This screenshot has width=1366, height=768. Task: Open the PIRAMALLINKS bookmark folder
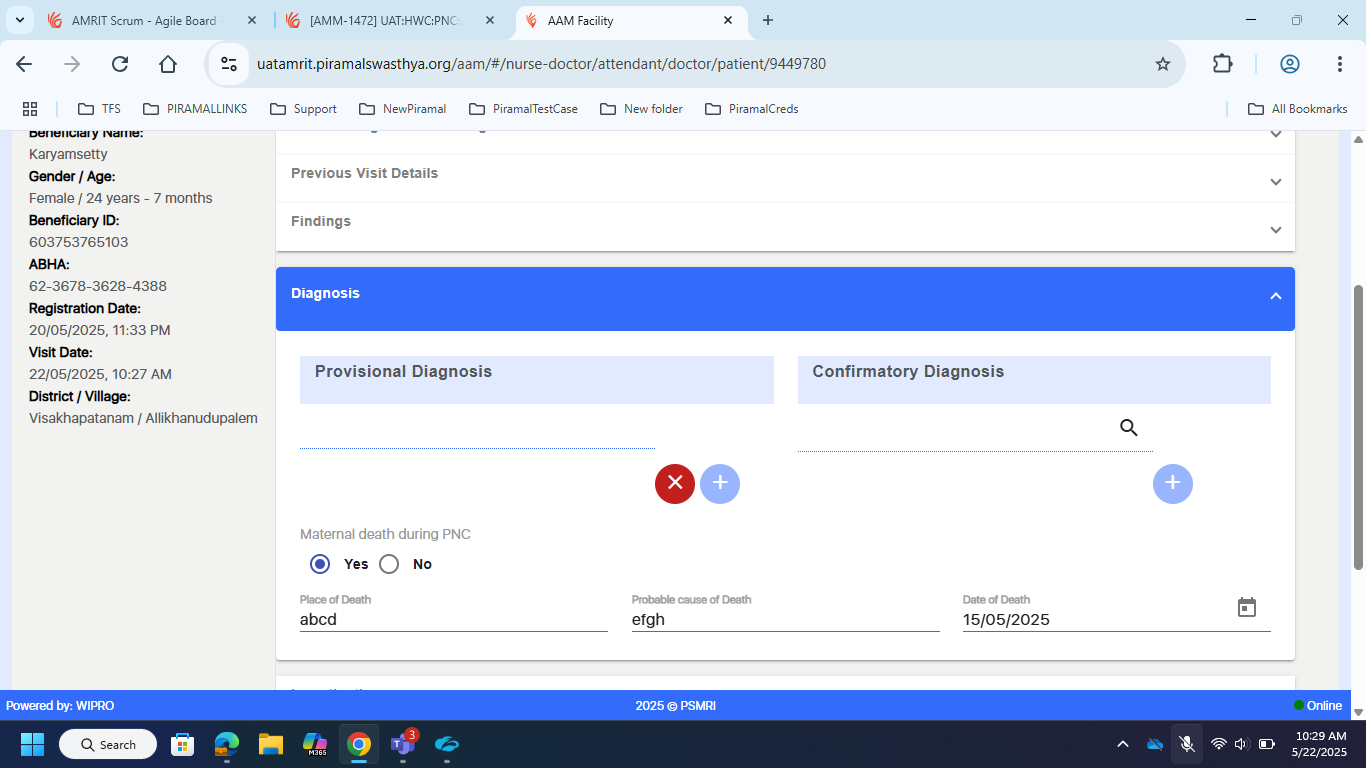pyautogui.click(x=195, y=109)
